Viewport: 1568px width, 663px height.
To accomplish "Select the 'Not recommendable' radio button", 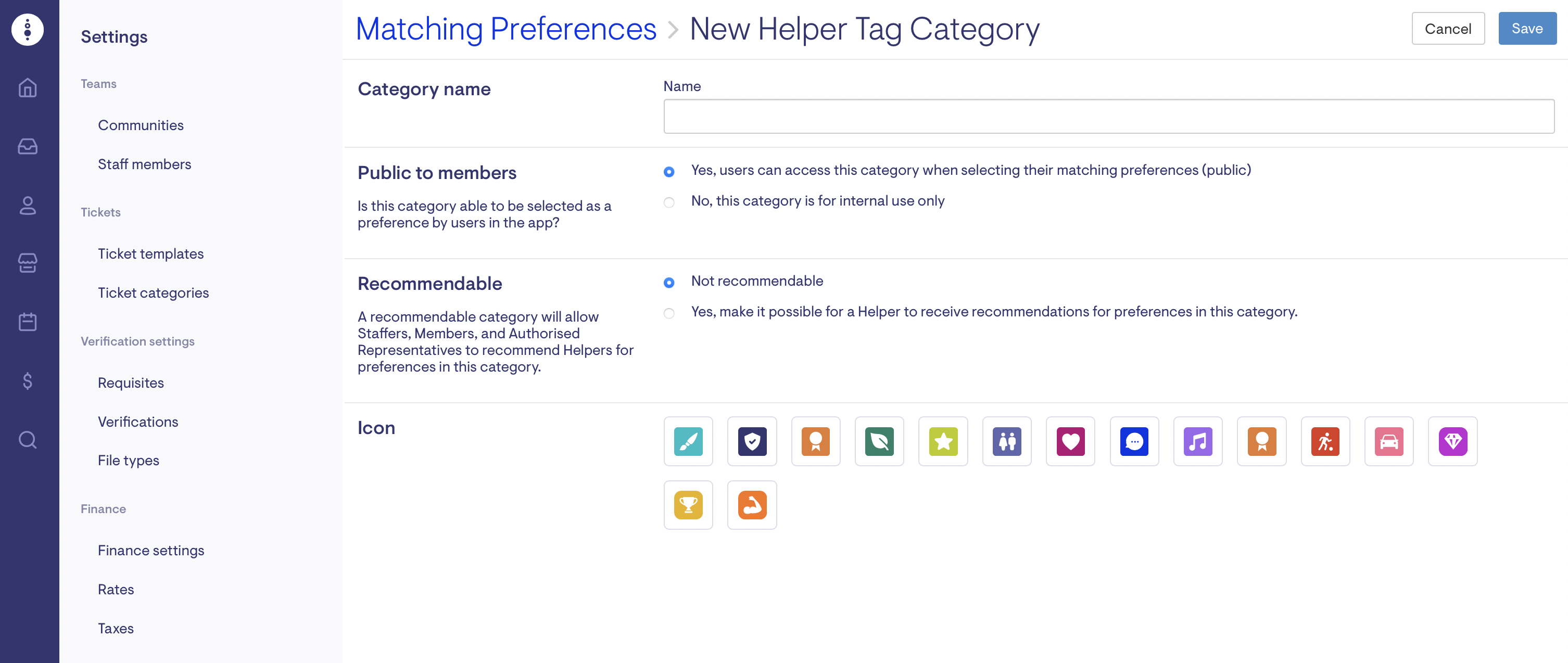I will click(669, 282).
